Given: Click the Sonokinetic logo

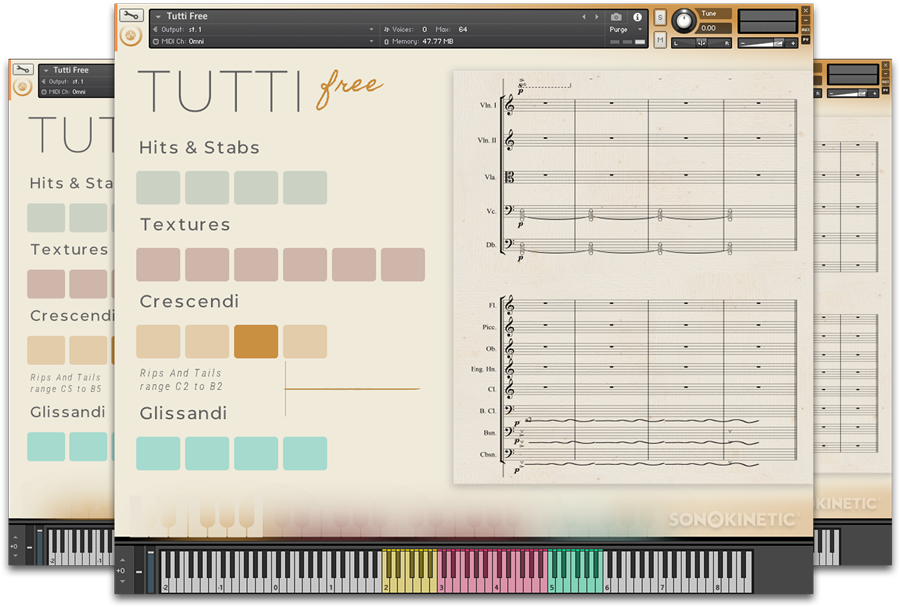Looking at the screenshot, I should click(x=733, y=519).
